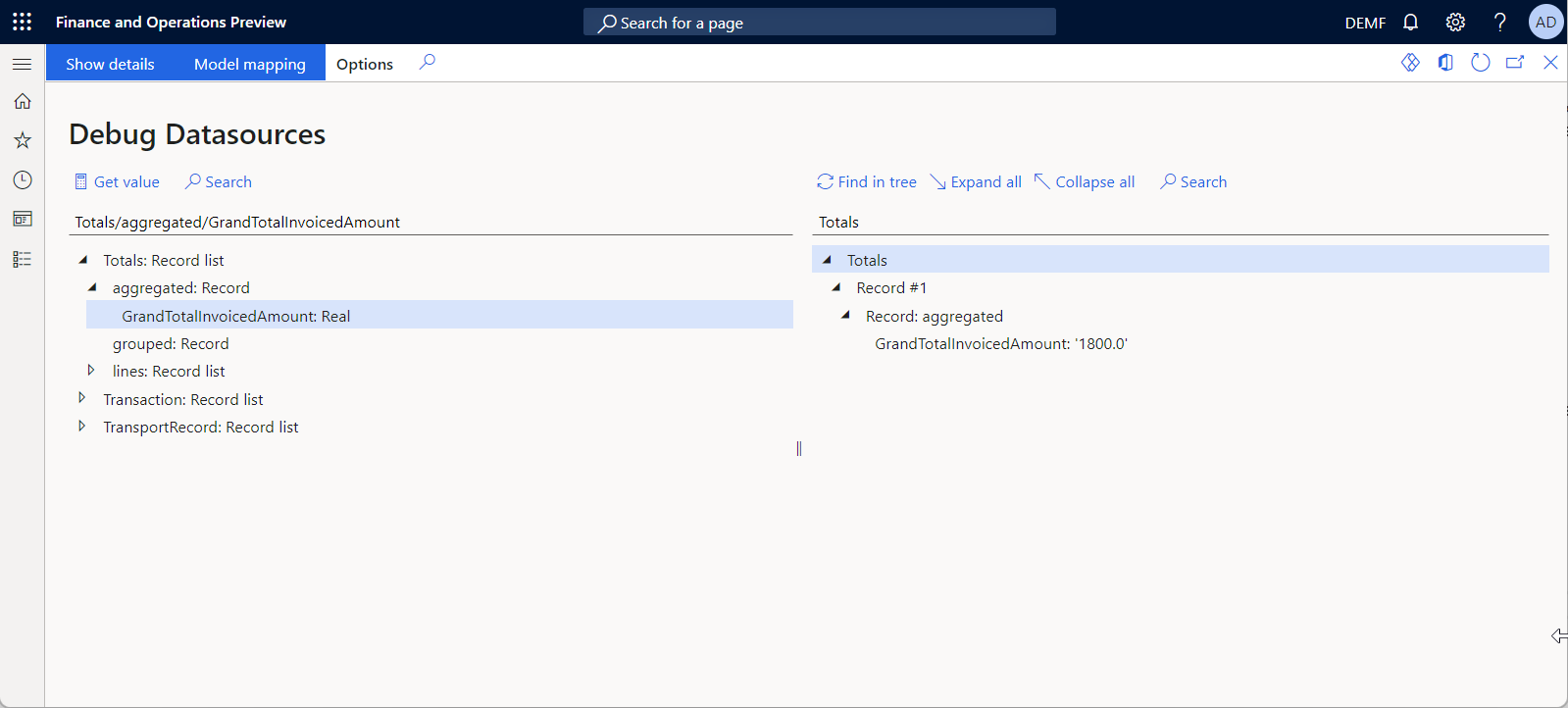Expand Transaction: Record list node

(x=81, y=398)
